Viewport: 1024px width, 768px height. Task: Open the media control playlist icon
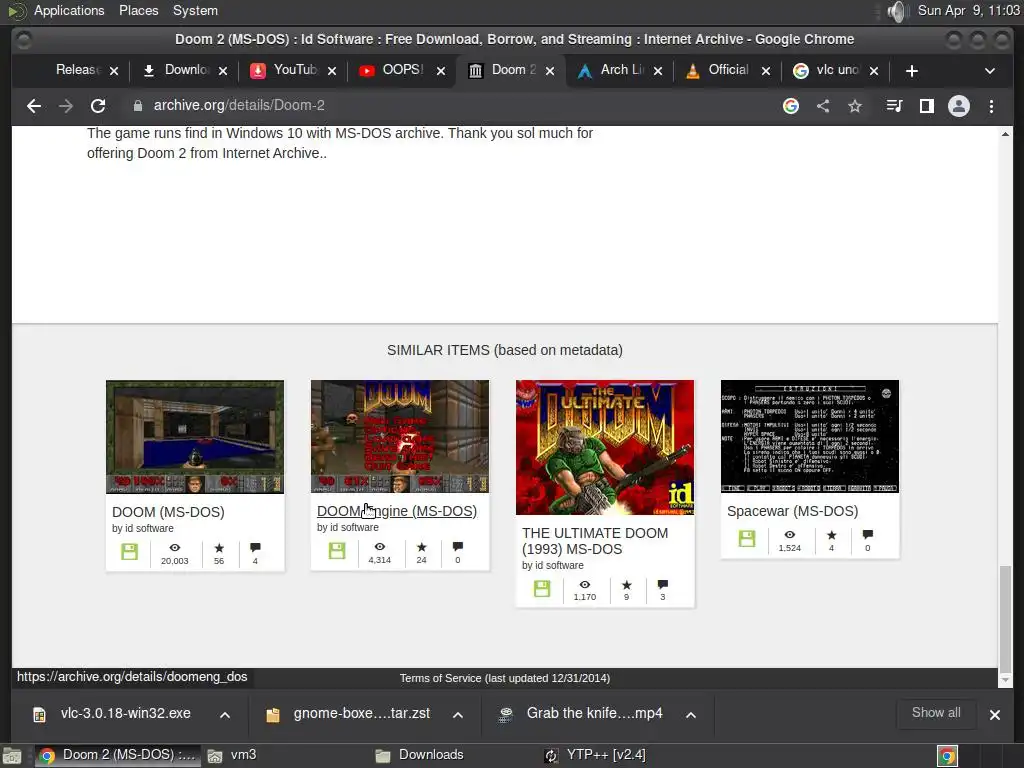894,106
